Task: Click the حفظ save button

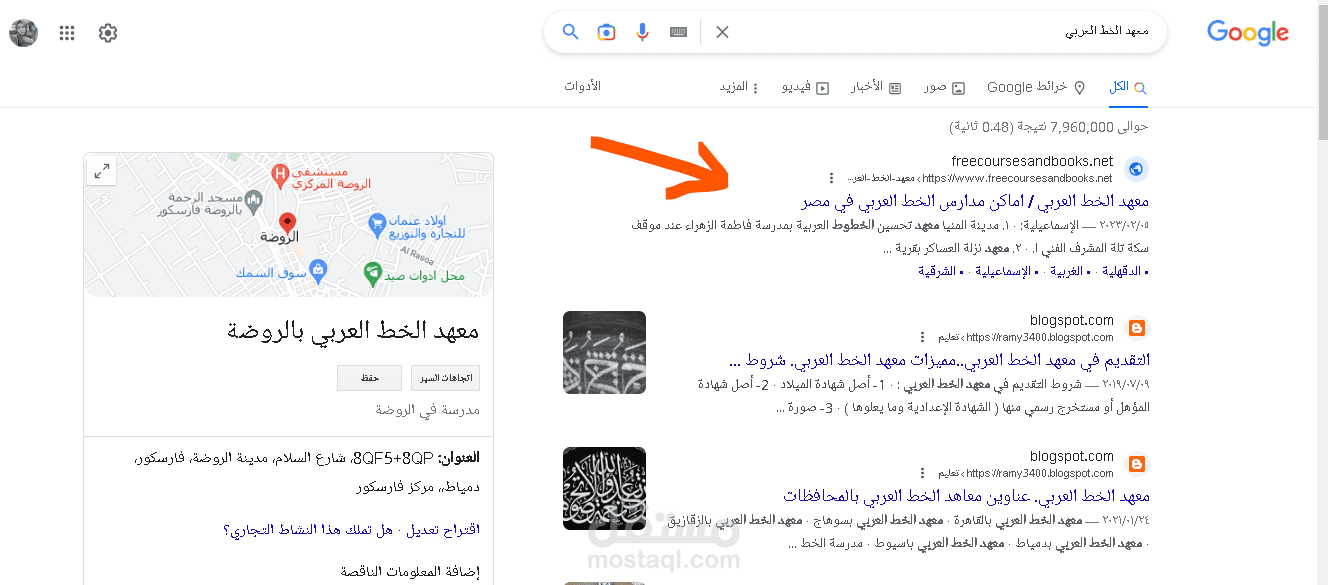Action: click(369, 378)
